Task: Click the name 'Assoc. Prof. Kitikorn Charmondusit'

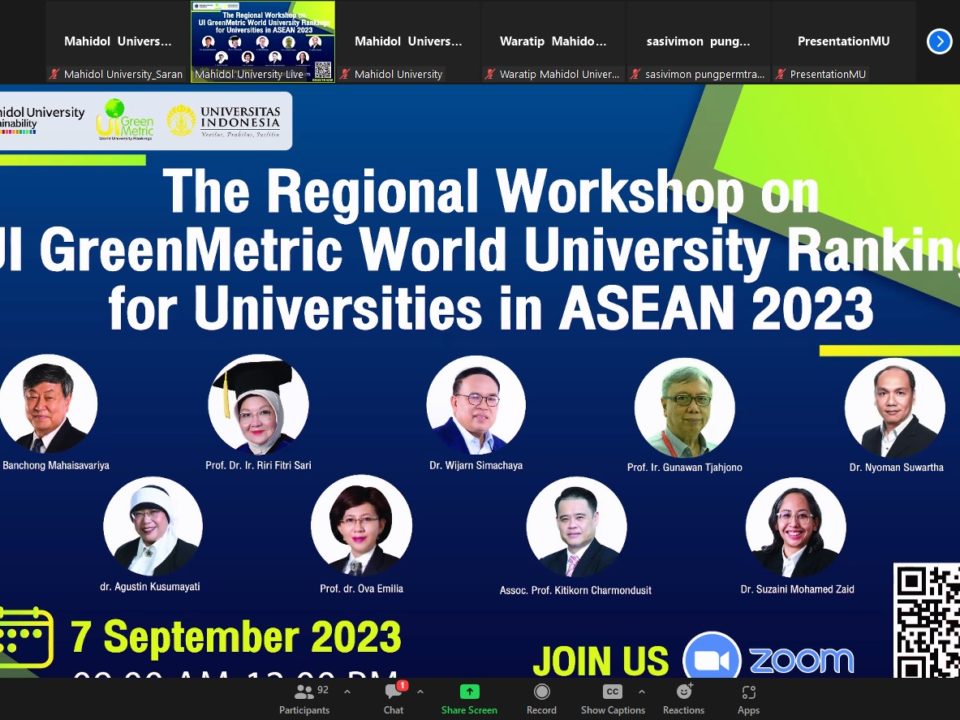Action: point(576,590)
